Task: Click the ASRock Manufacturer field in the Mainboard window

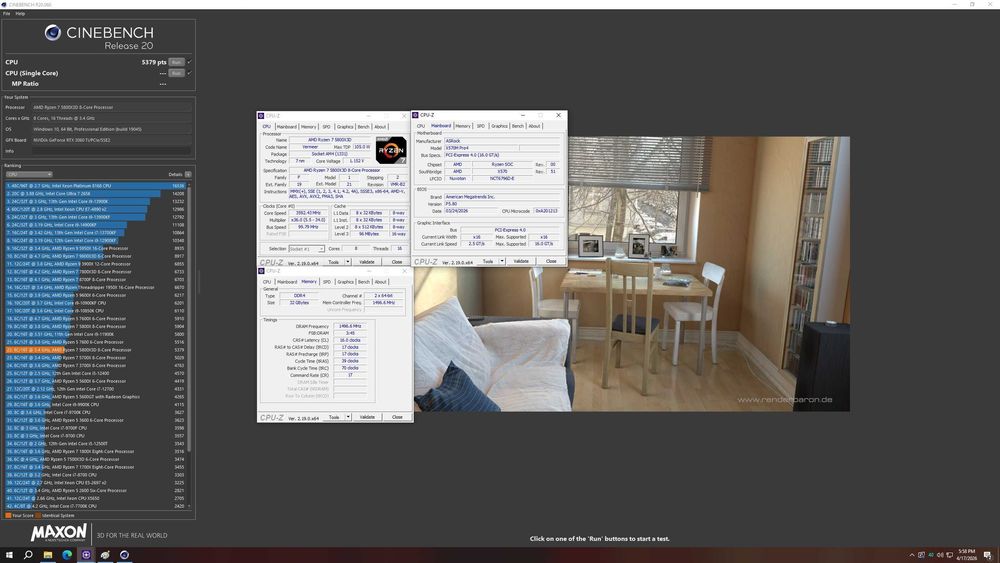Action: point(503,141)
